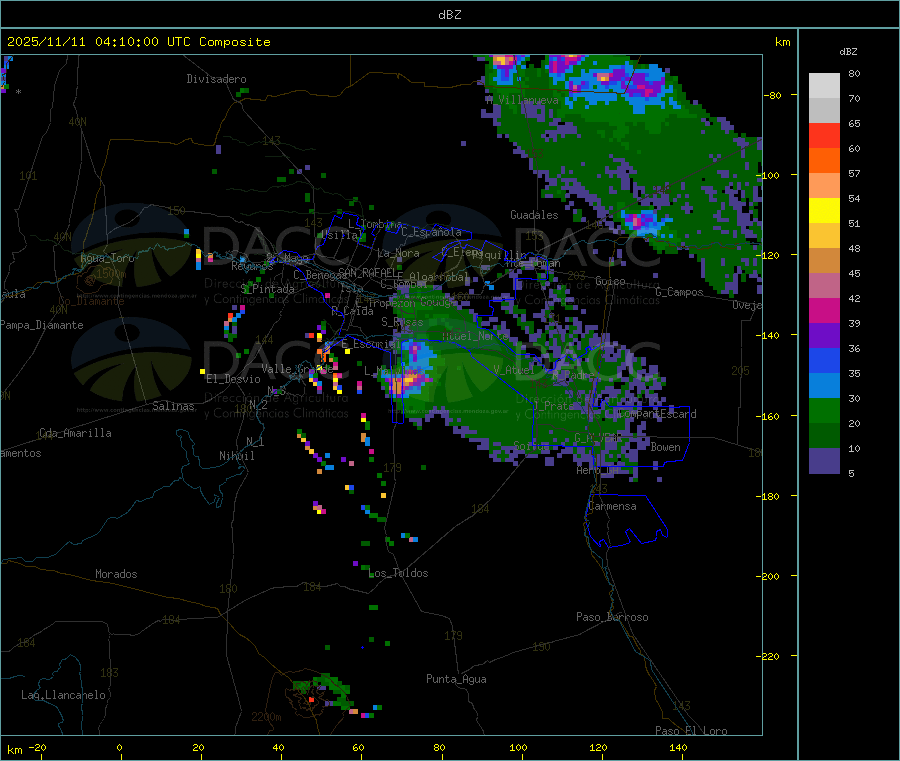Click the 54 value in the dBZ legend
This screenshot has height=761, width=900.
(854, 199)
